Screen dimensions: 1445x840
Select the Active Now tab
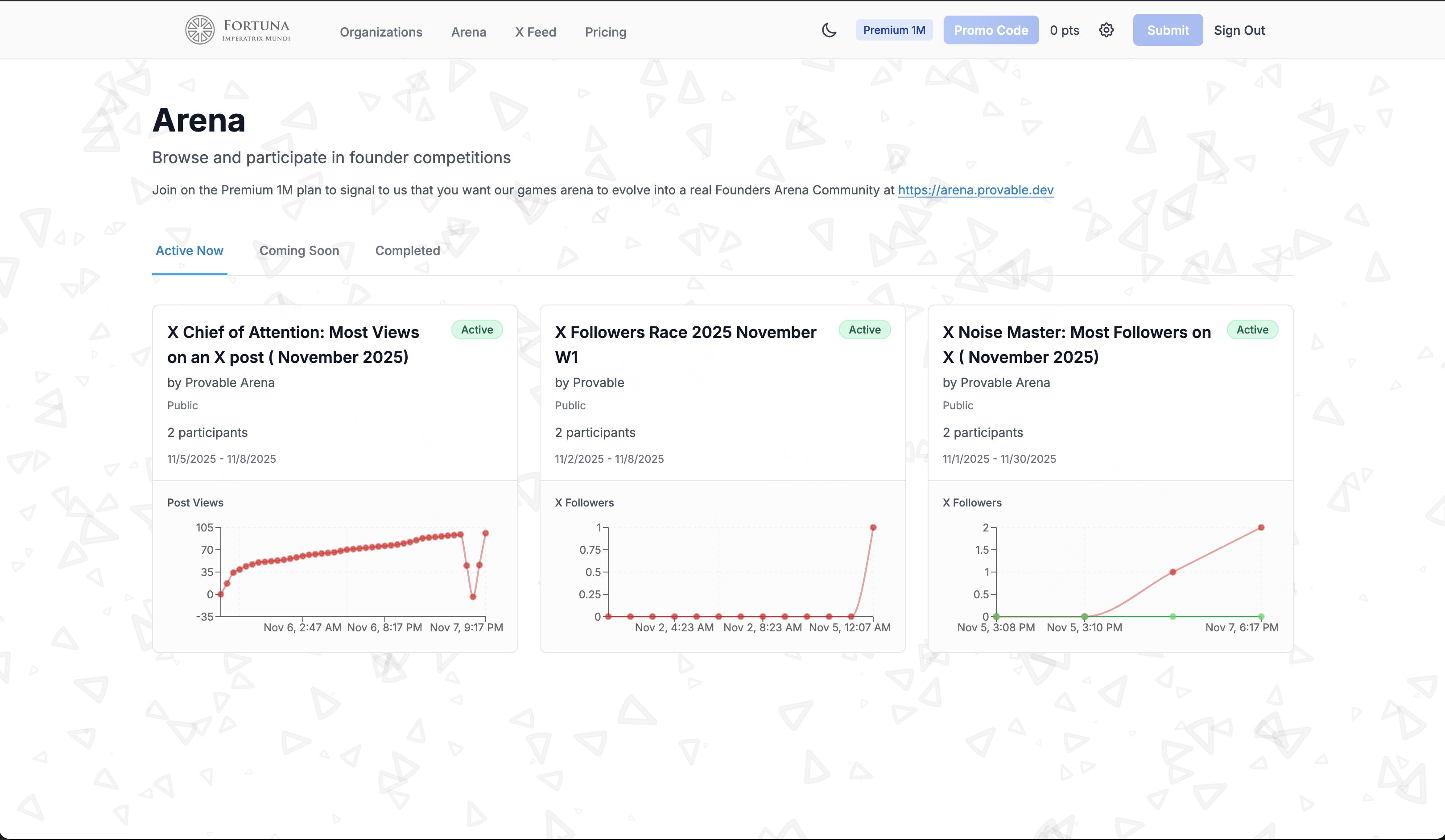point(189,251)
